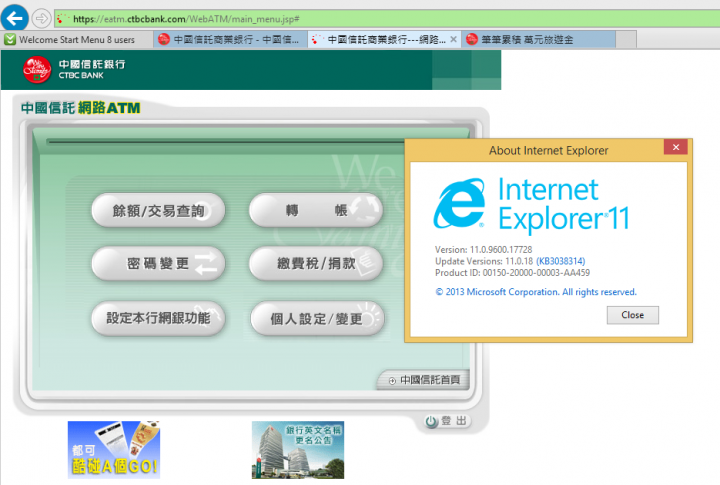Open 繳費稅/捐款 payment and donation
This screenshot has width=720, height=485.
tap(316, 264)
